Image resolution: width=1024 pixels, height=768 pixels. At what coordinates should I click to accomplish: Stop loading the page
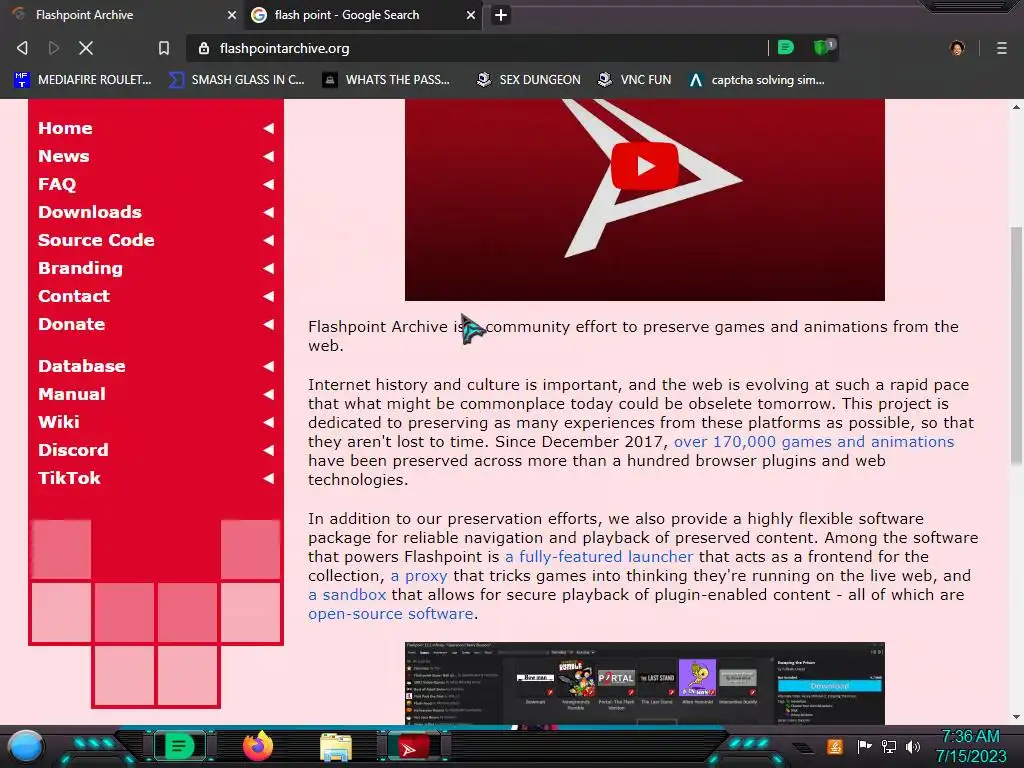(x=86, y=48)
